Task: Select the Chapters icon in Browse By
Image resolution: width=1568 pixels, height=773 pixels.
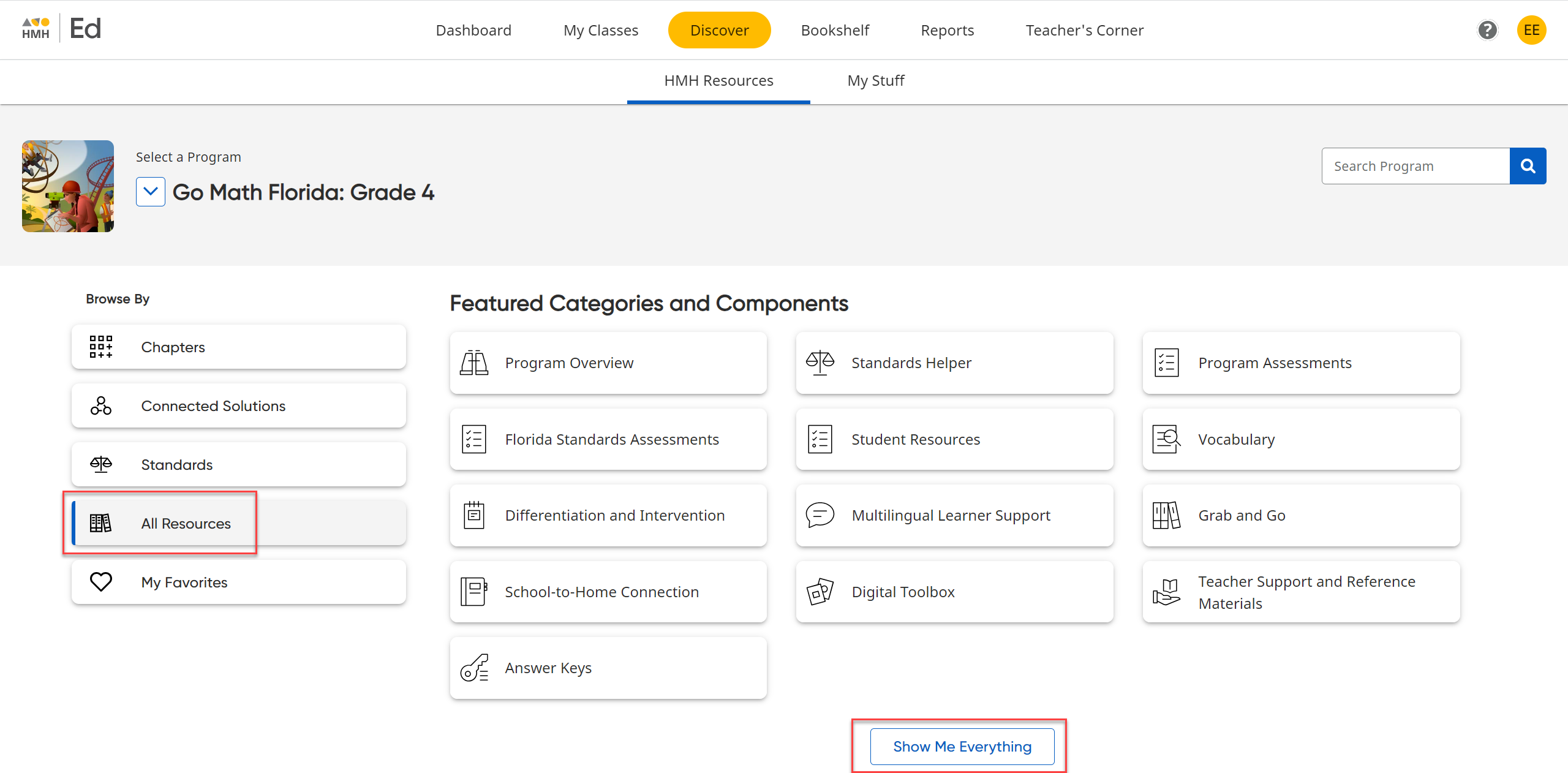Action: [x=100, y=347]
